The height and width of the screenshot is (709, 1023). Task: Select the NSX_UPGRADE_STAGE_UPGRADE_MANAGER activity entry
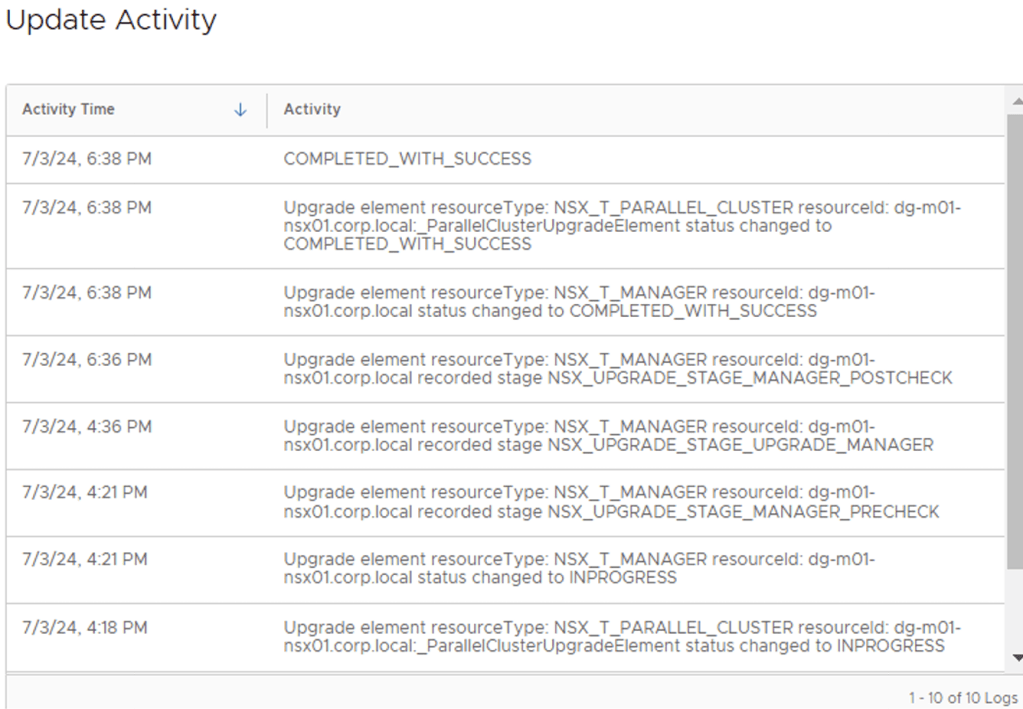click(x=608, y=436)
